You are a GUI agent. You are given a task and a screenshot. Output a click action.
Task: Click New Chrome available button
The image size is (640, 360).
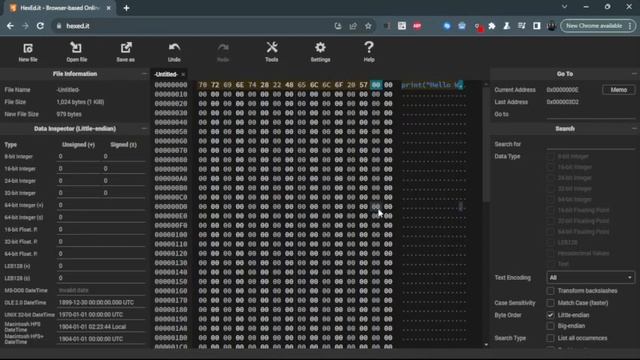pos(594,26)
